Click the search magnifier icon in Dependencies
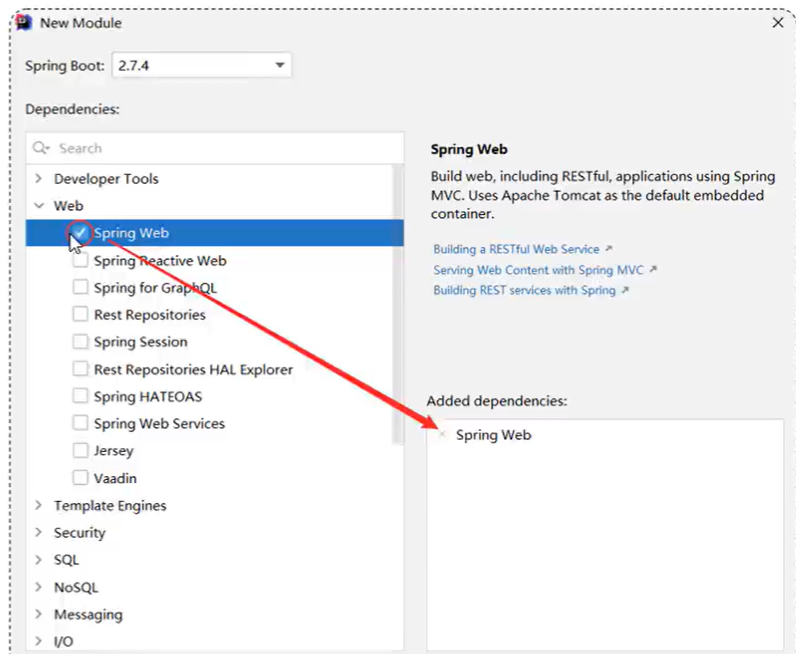Screen dimensions: 796x654 pos(41,148)
